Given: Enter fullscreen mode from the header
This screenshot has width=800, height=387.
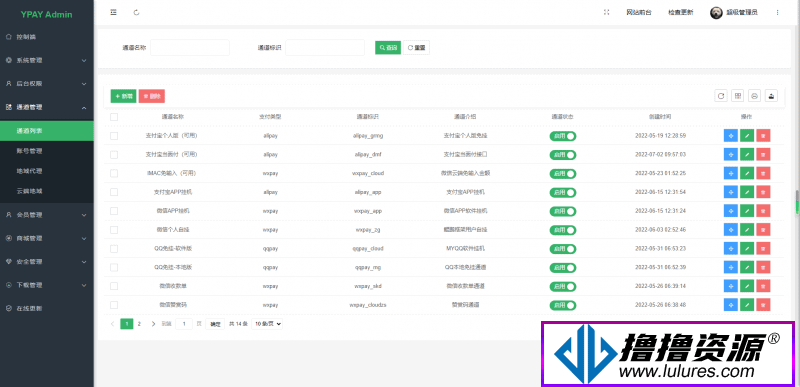Looking at the screenshot, I should pyautogui.click(x=607, y=12).
